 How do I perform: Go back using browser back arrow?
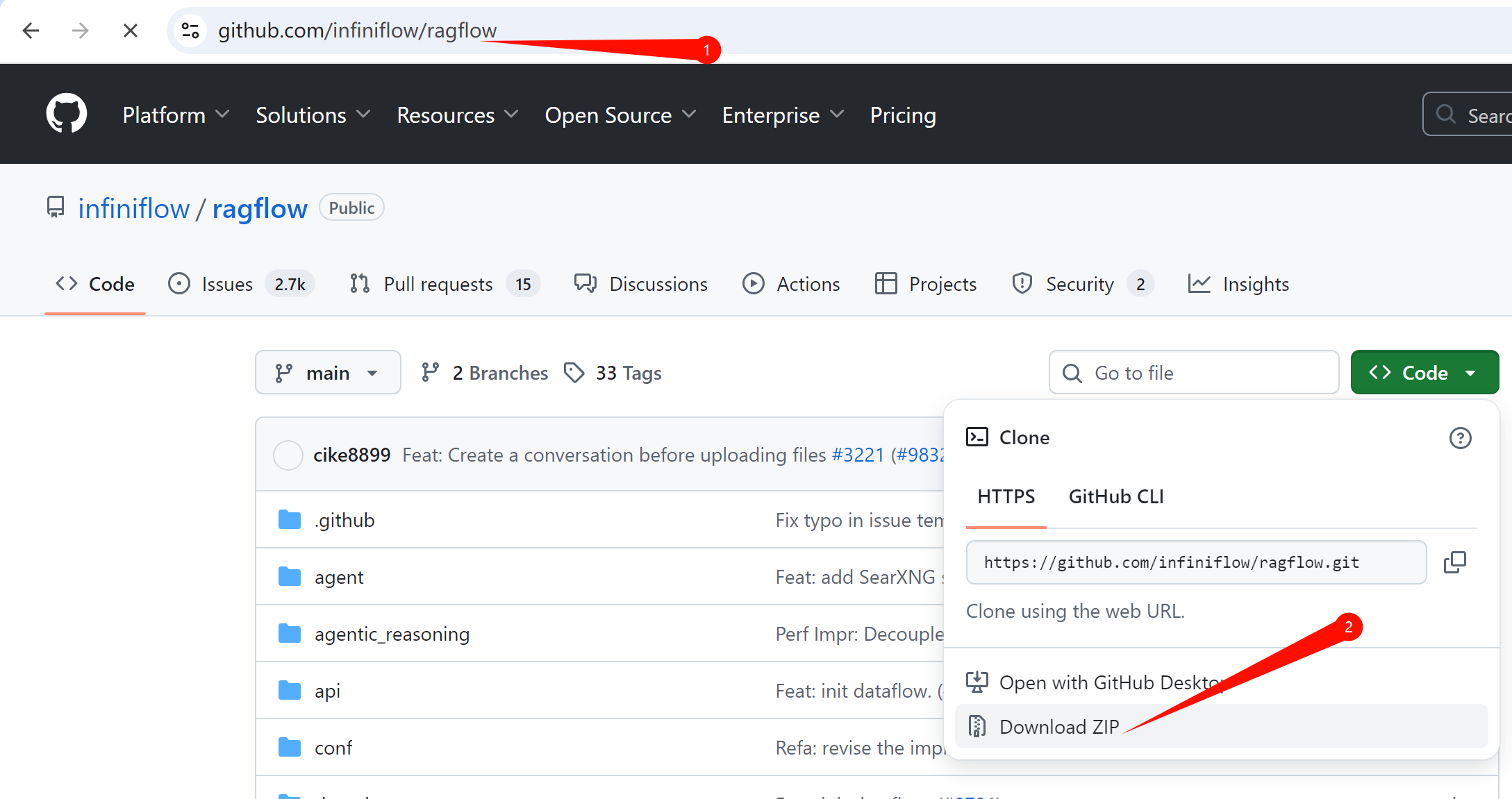pyautogui.click(x=31, y=31)
